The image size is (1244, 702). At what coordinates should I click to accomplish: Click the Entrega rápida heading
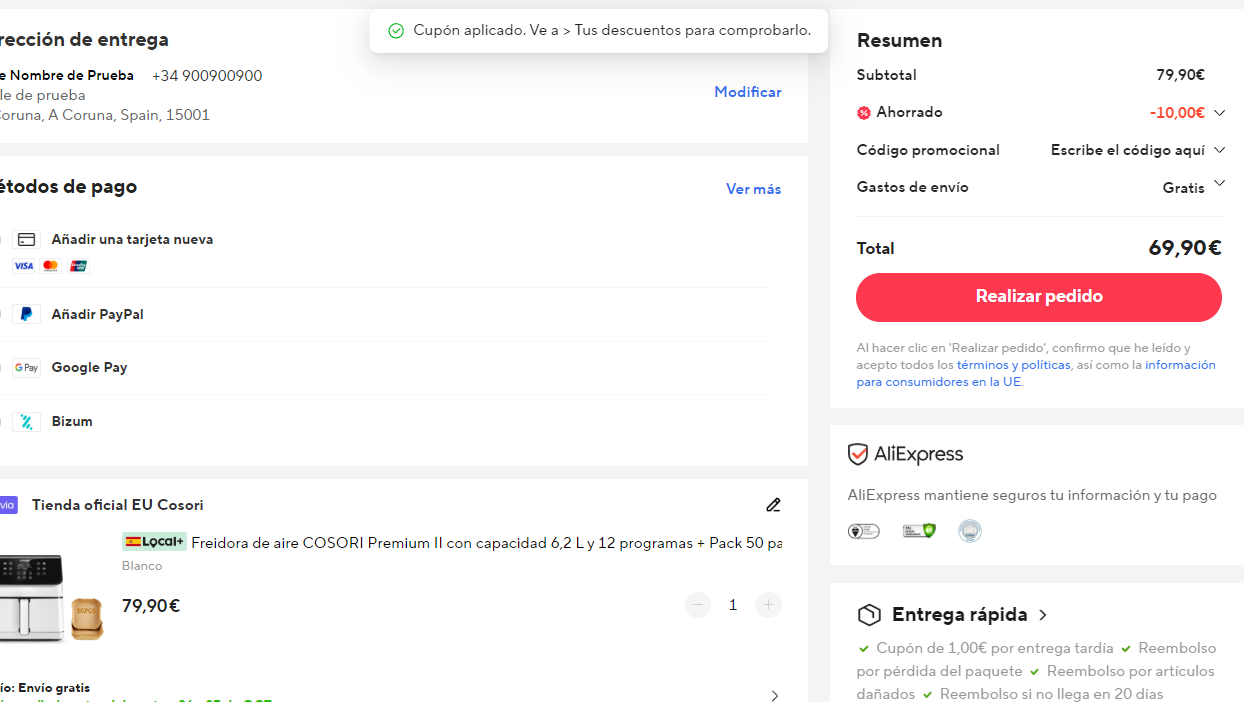tap(960, 615)
